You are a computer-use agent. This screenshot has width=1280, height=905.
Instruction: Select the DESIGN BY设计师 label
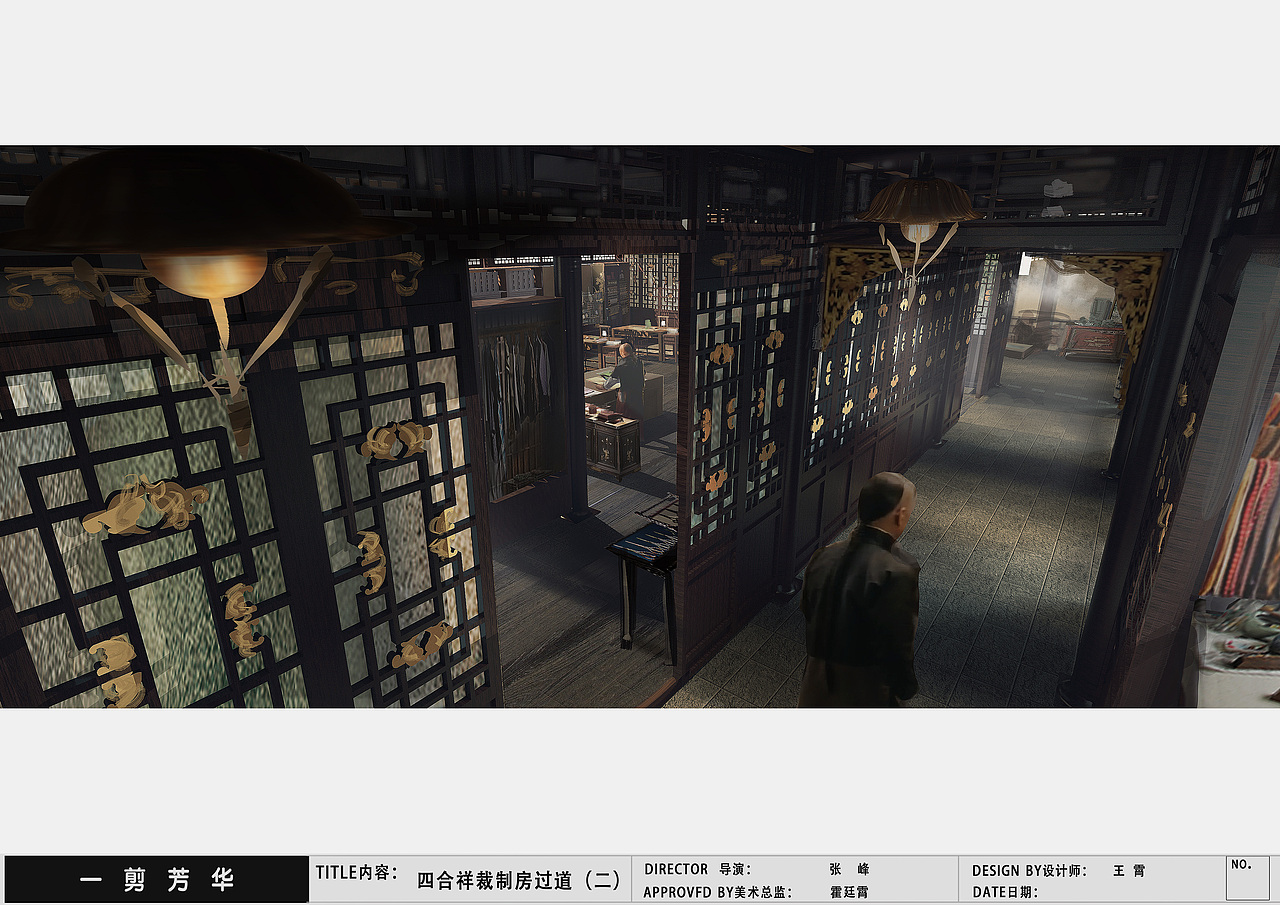click(1030, 871)
